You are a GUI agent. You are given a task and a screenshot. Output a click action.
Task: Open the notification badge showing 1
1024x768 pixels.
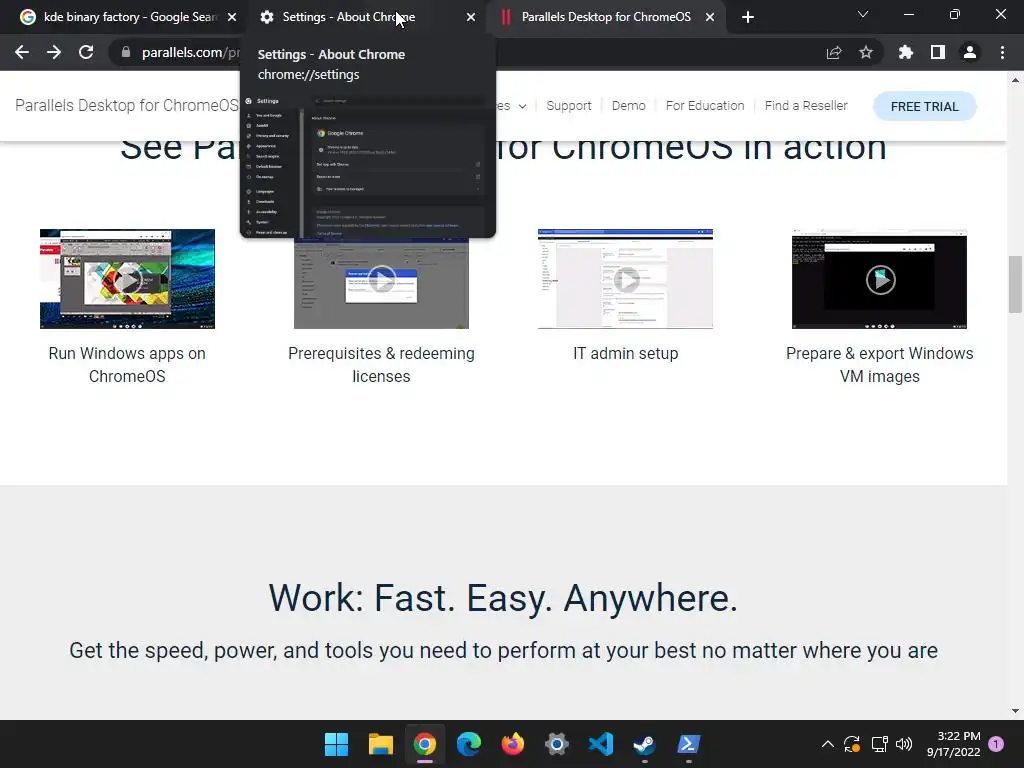tap(996, 744)
